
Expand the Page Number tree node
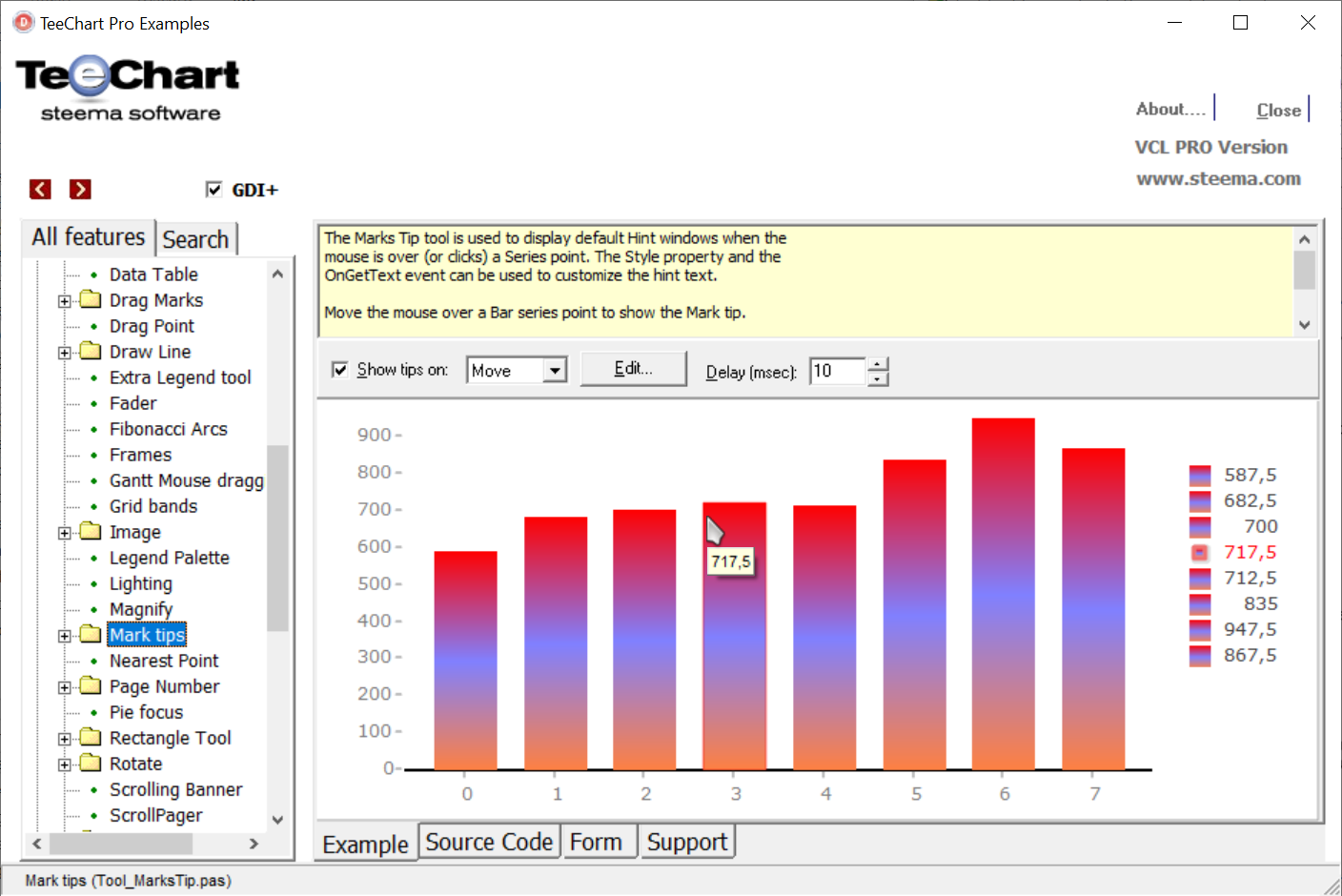pos(64,687)
